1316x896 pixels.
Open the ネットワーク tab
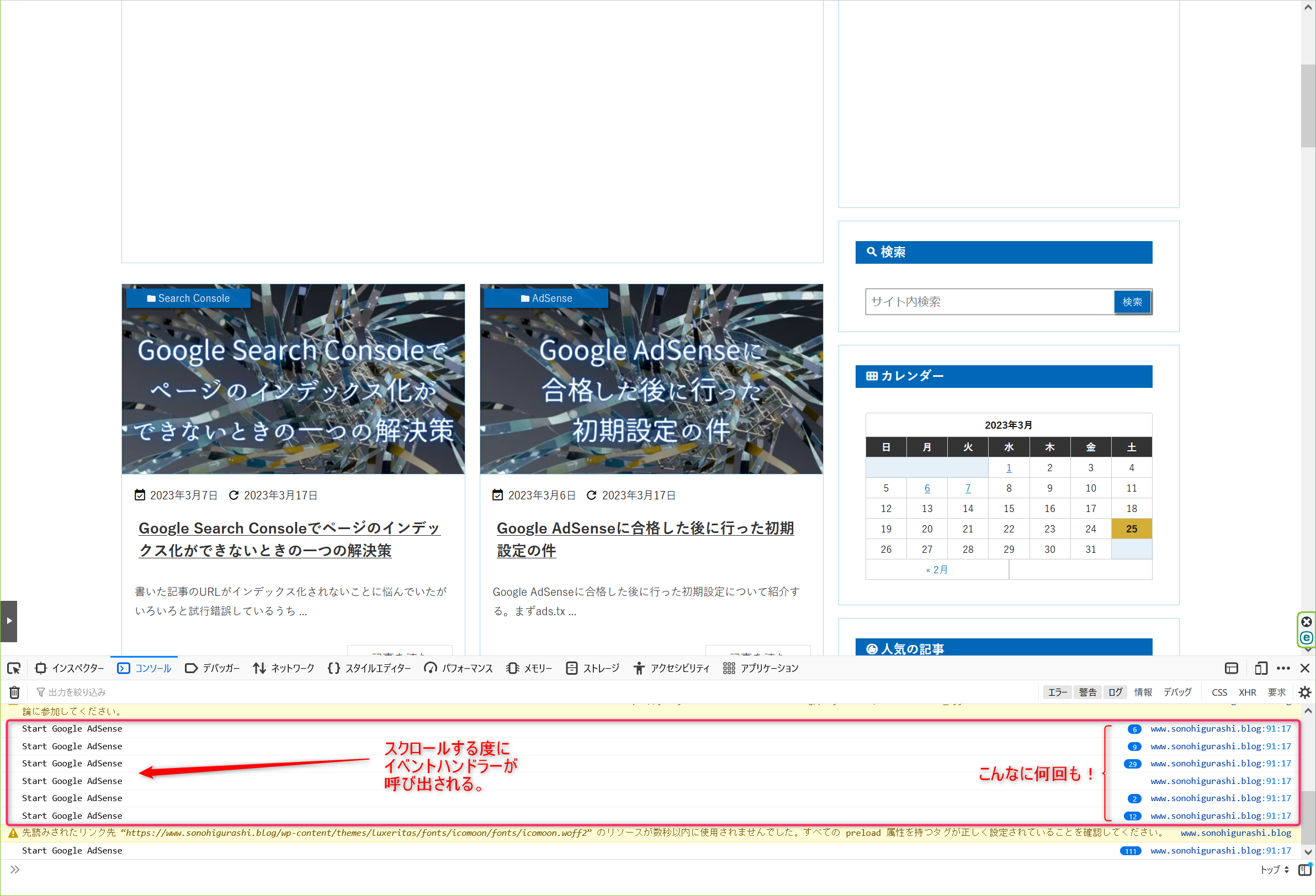click(284, 669)
